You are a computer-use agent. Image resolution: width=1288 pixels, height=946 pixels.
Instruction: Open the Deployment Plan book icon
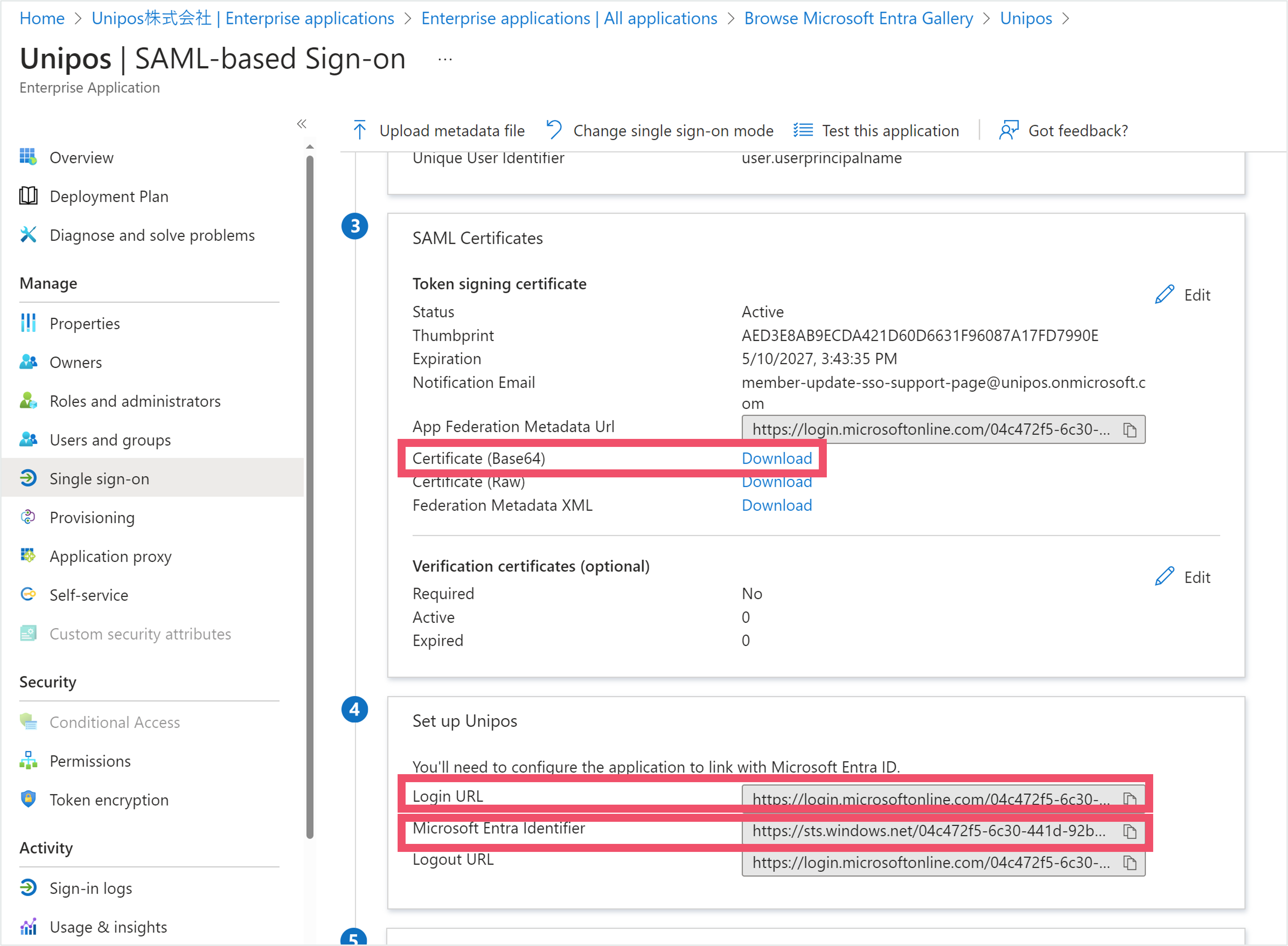[x=28, y=196]
